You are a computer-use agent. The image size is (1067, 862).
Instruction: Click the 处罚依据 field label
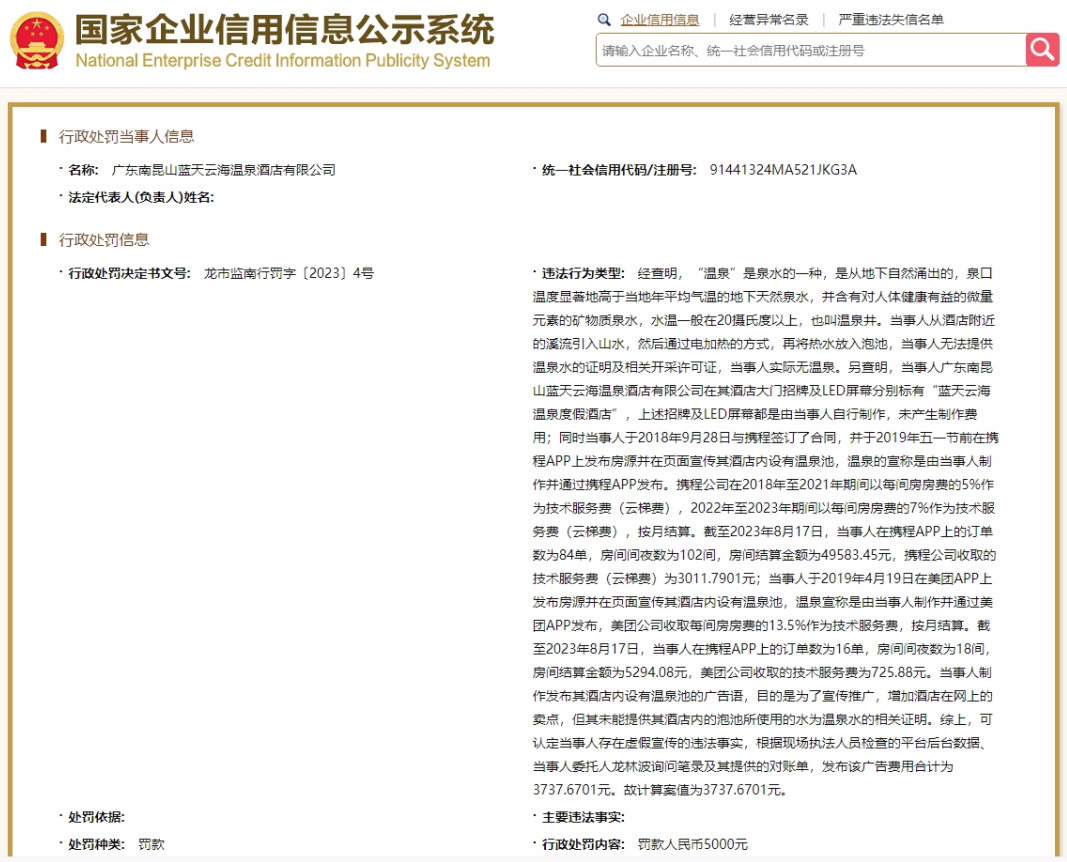point(96,817)
